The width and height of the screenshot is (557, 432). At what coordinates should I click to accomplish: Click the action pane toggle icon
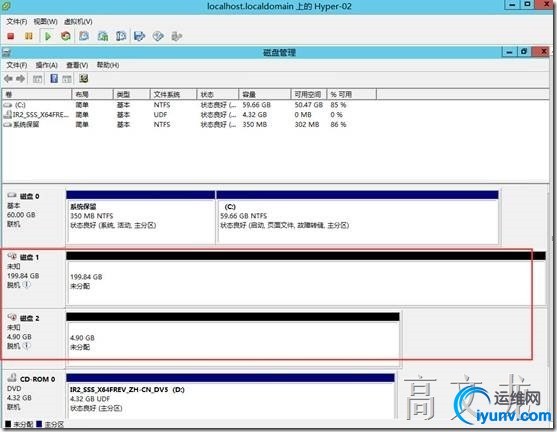click(67, 79)
